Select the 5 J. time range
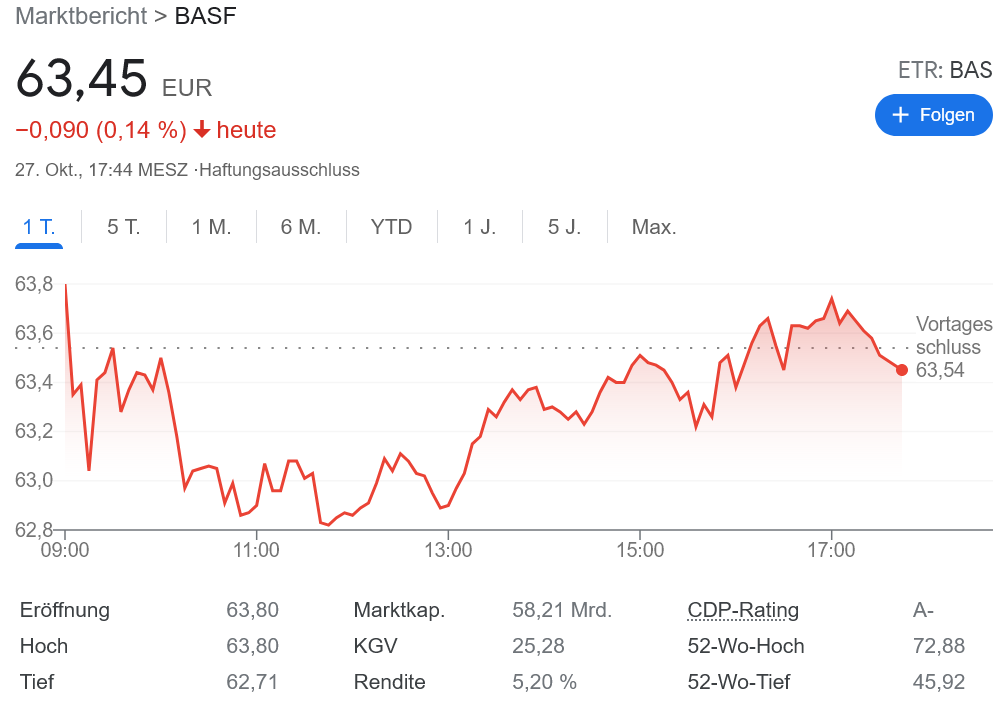Image resolution: width=993 pixels, height=710 pixels. click(563, 227)
